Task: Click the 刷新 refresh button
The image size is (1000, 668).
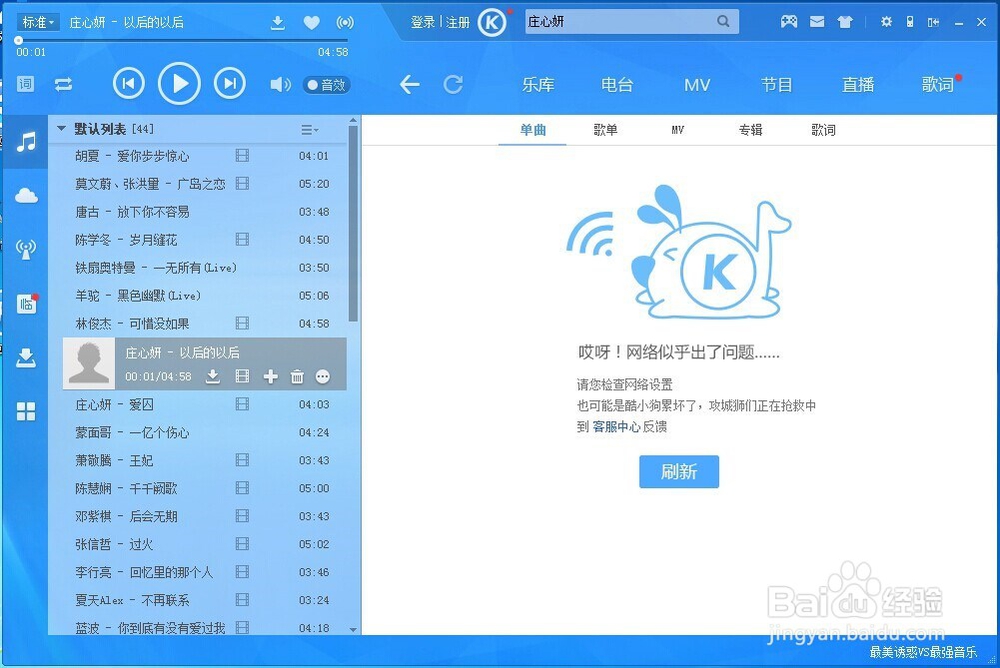Action: (679, 471)
